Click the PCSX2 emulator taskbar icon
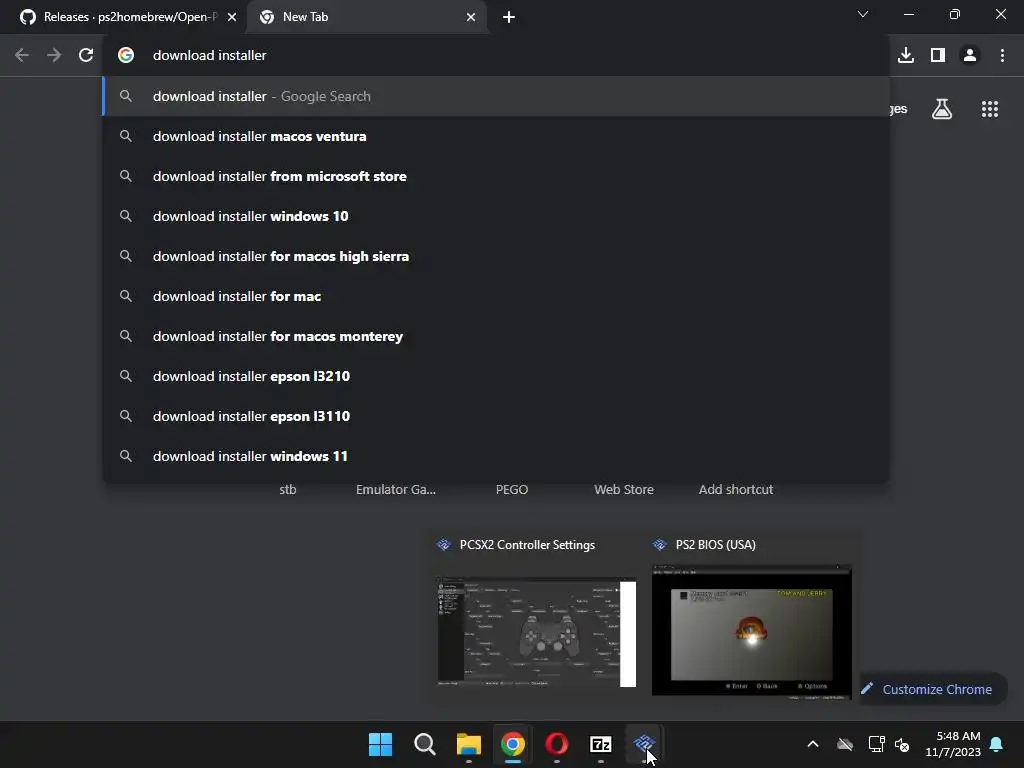This screenshot has width=1024, height=768. tap(644, 744)
